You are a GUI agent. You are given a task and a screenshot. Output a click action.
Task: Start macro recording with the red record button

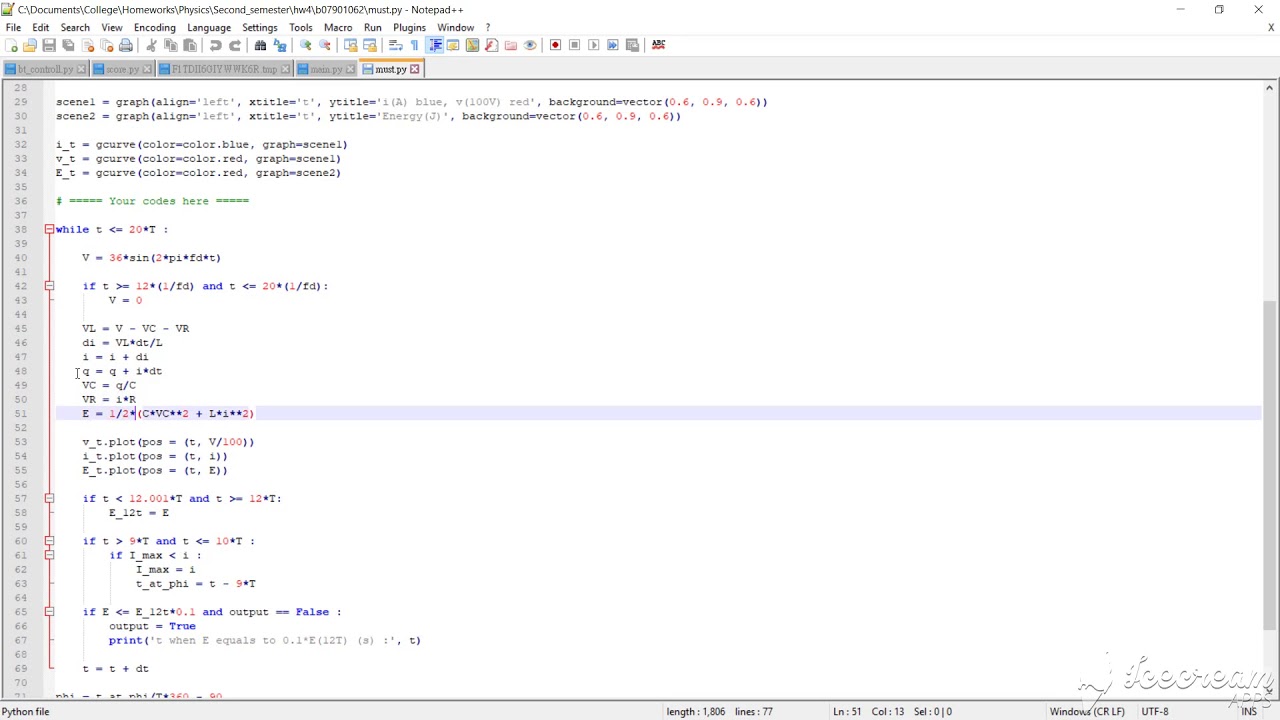(555, 45)
